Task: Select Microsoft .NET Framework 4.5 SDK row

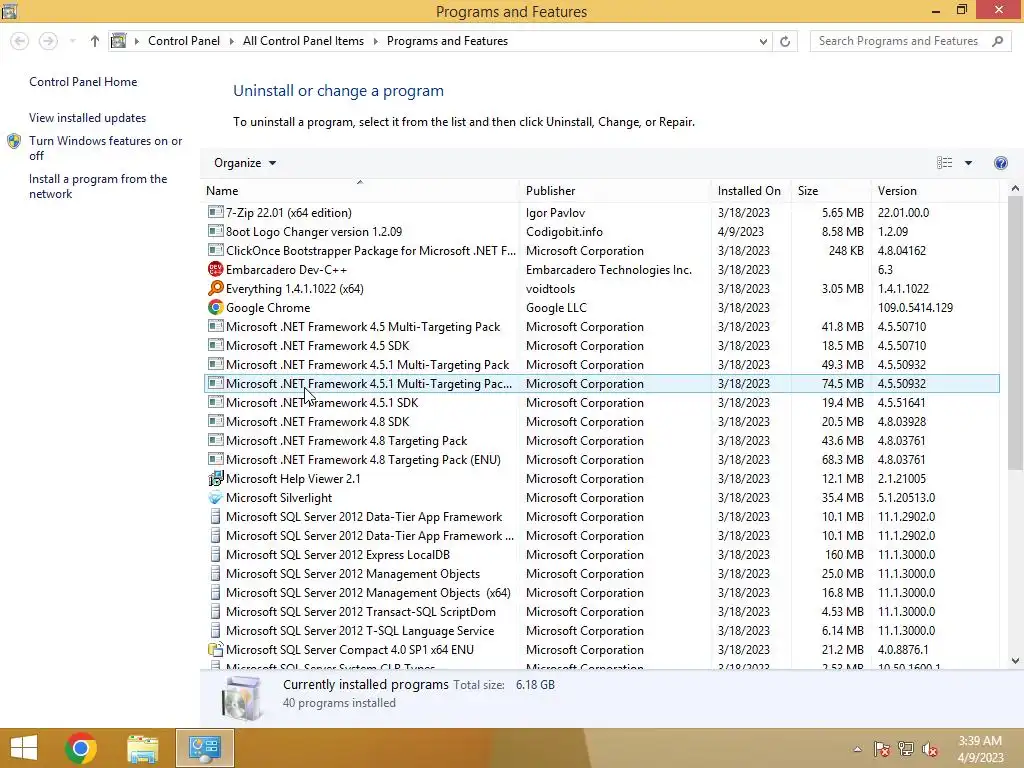Action: pyautogui.click(x=601, y=345)
